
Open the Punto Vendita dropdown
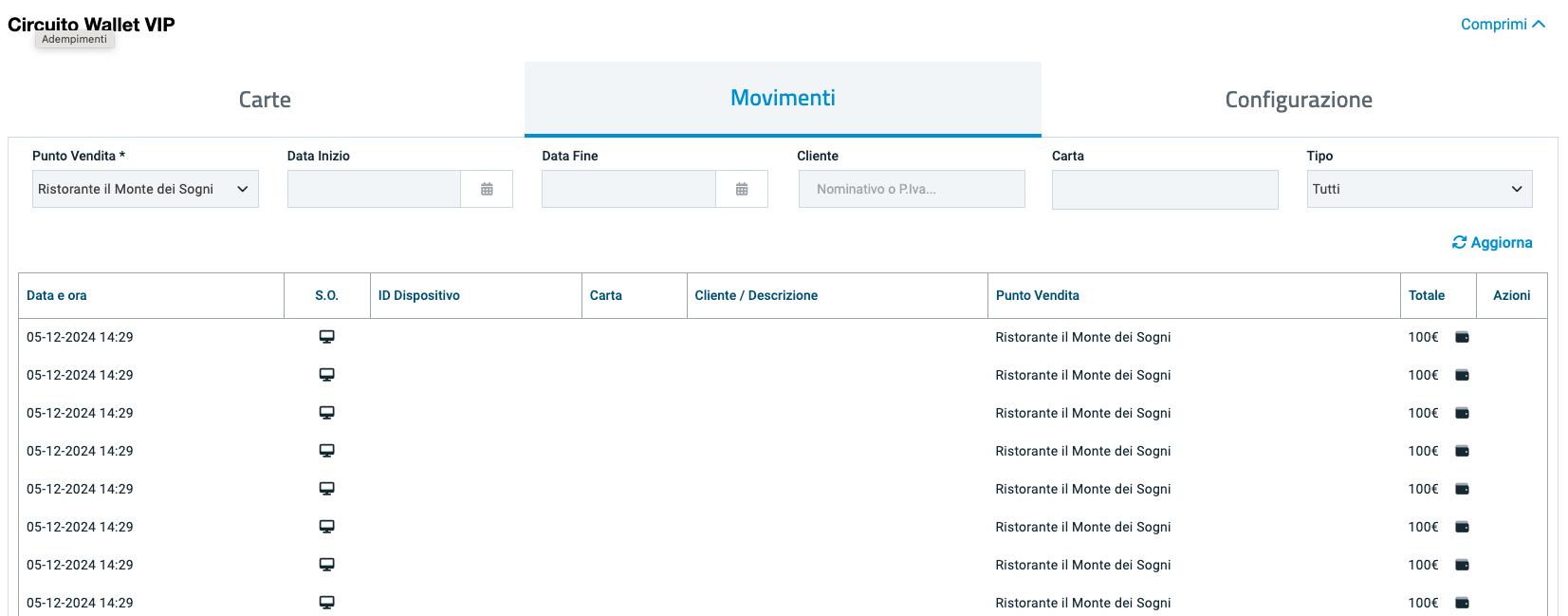145,189
